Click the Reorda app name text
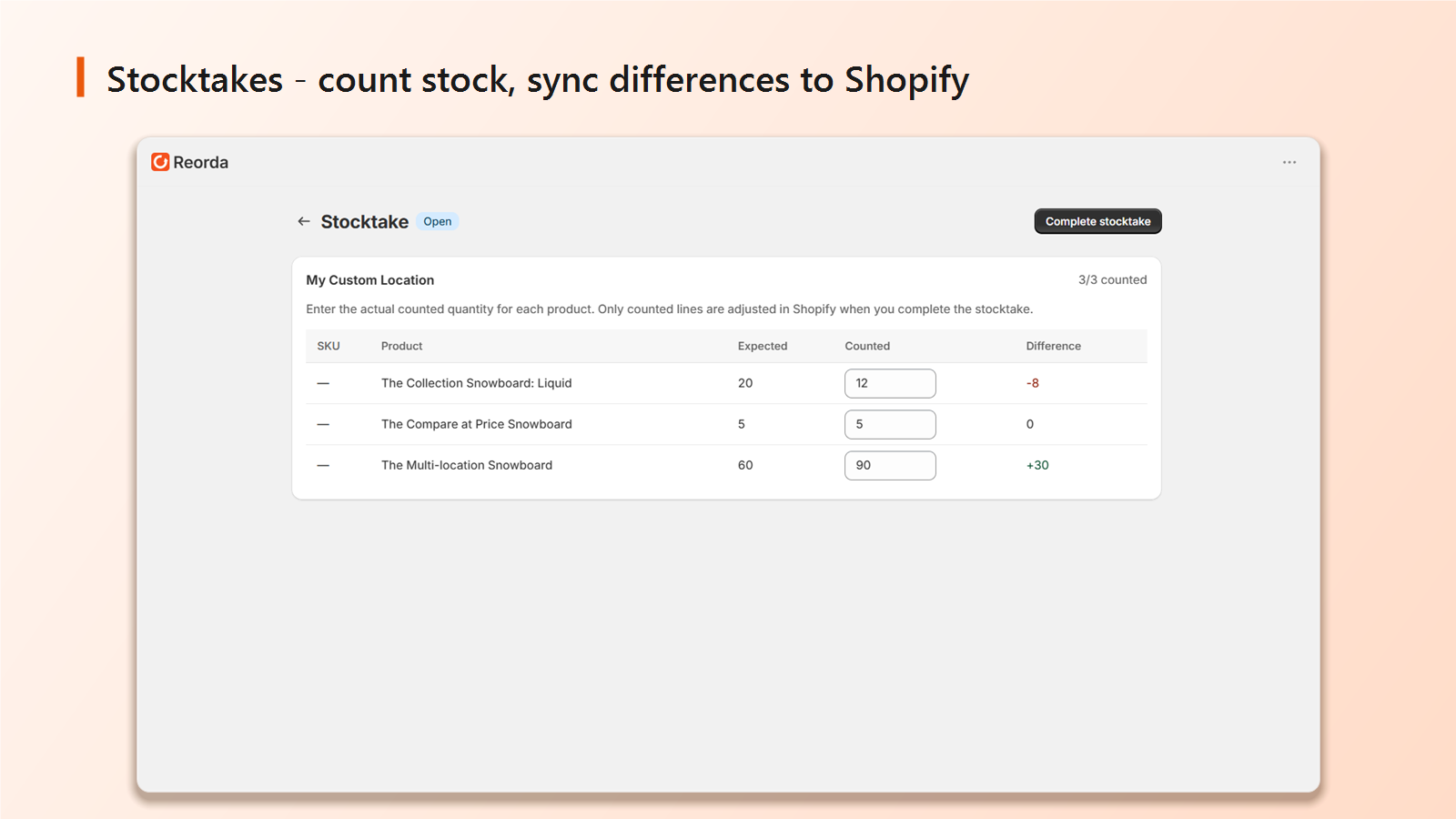This screenshot has height=819, width=1456. coord(201,162)
